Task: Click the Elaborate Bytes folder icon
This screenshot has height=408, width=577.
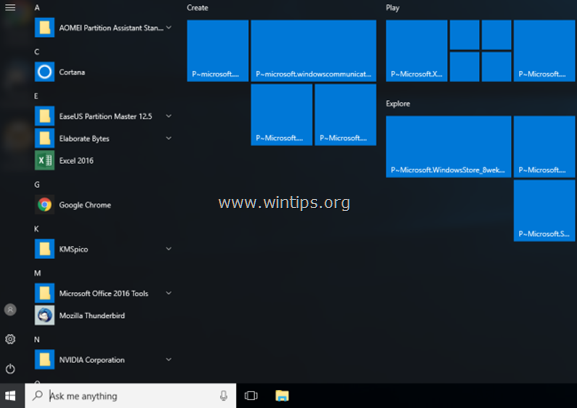Action: click(45, 138)
